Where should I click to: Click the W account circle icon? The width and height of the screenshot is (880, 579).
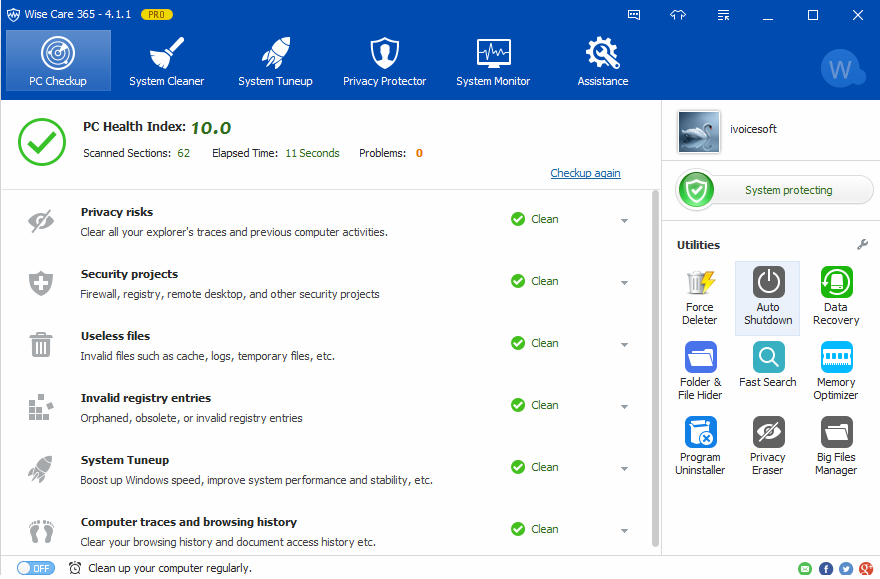[x=841, y=68]
